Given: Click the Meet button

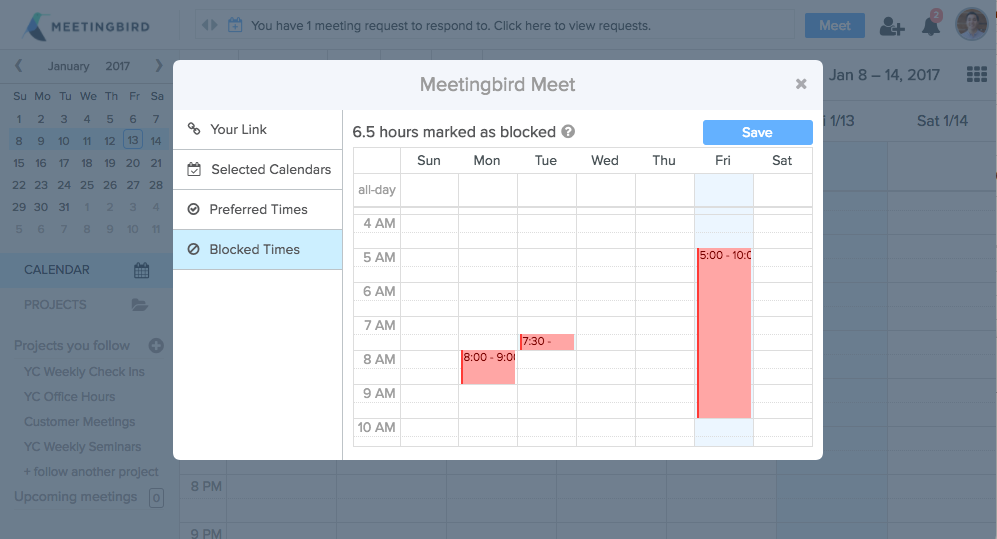Looking at the screenshot, I should point(834,25).
